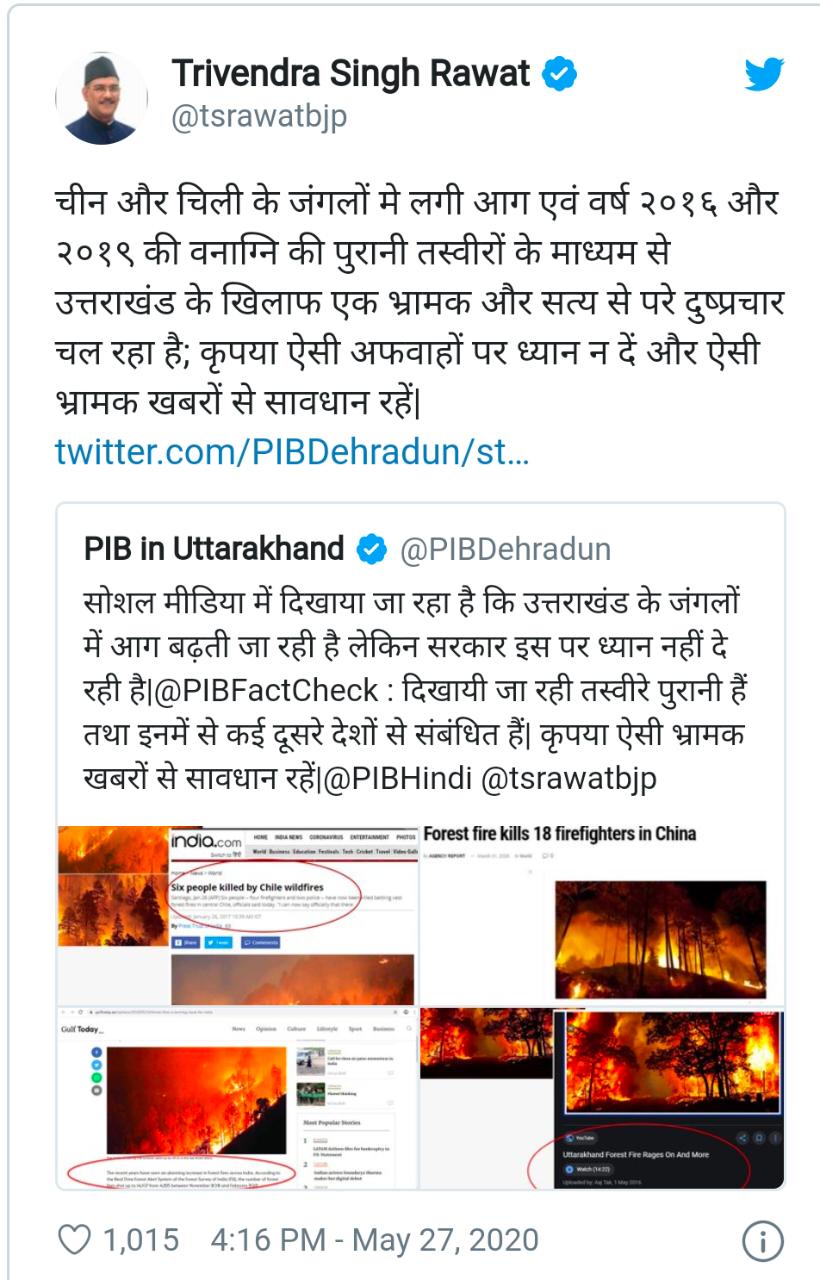Click the Twitter bird logo
820x1280 pixels.
point(764,75)
